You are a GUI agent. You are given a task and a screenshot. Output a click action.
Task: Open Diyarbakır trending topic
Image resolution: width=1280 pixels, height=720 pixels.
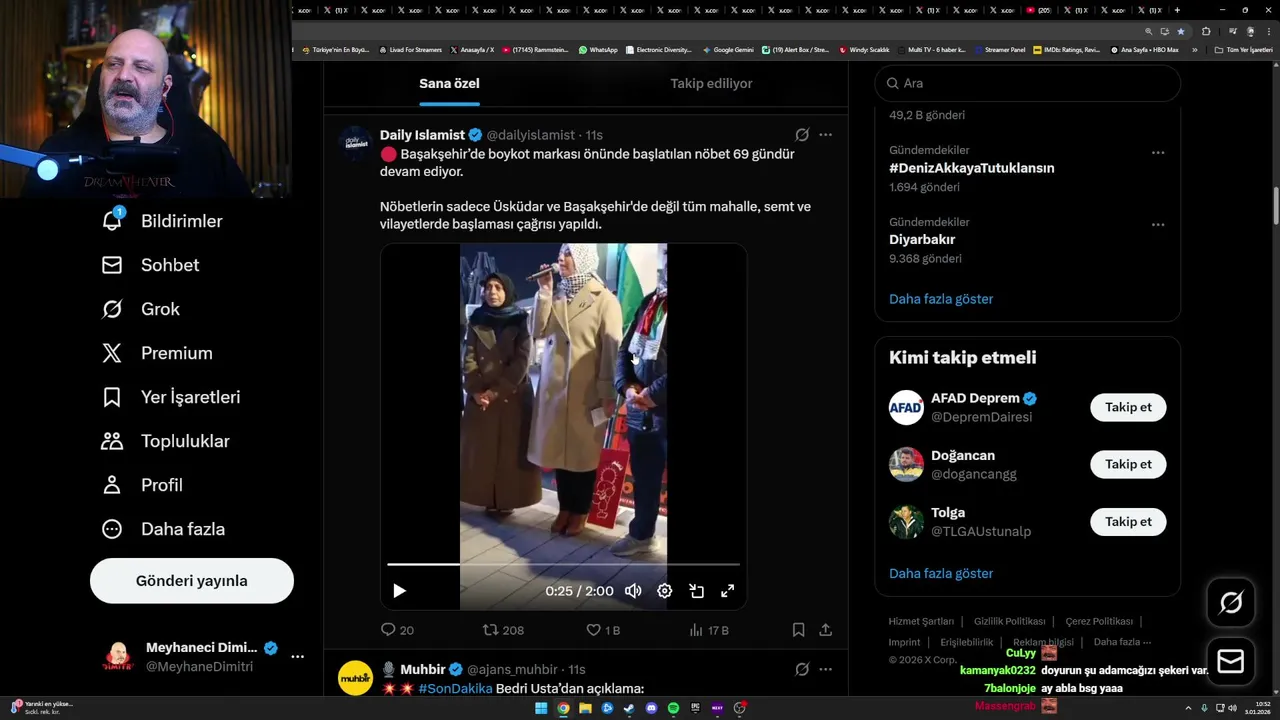point(922,240)
